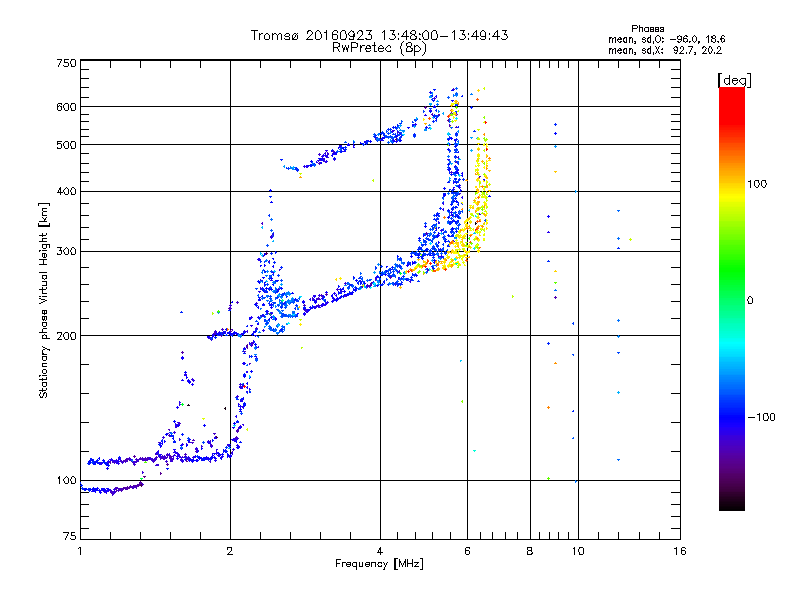This screenshot has height=600, width=800.
Task: Click the y-axis label '100'
Action: [66, 480]
